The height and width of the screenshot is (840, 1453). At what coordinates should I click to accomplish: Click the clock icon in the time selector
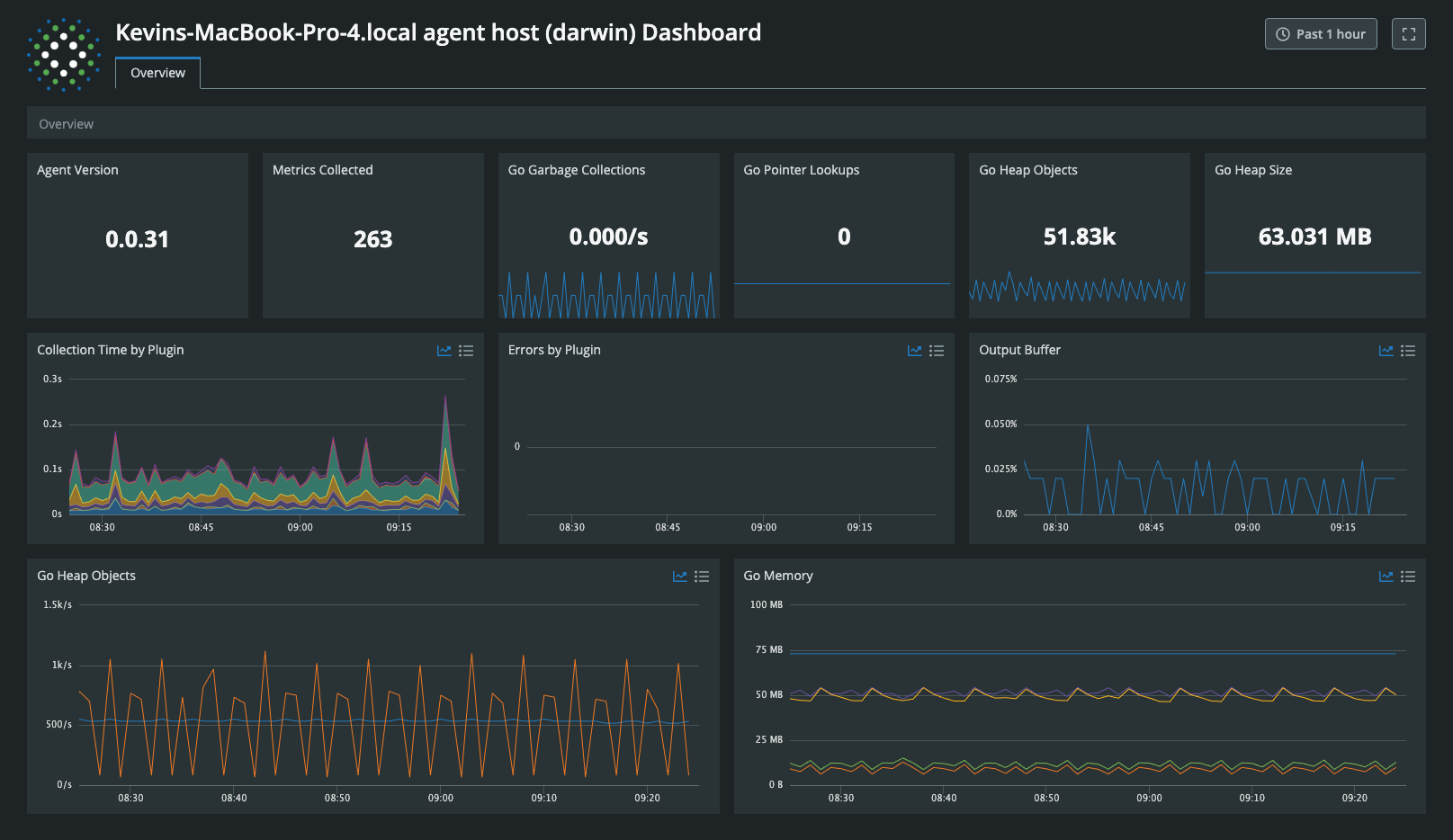point(1281,33)
